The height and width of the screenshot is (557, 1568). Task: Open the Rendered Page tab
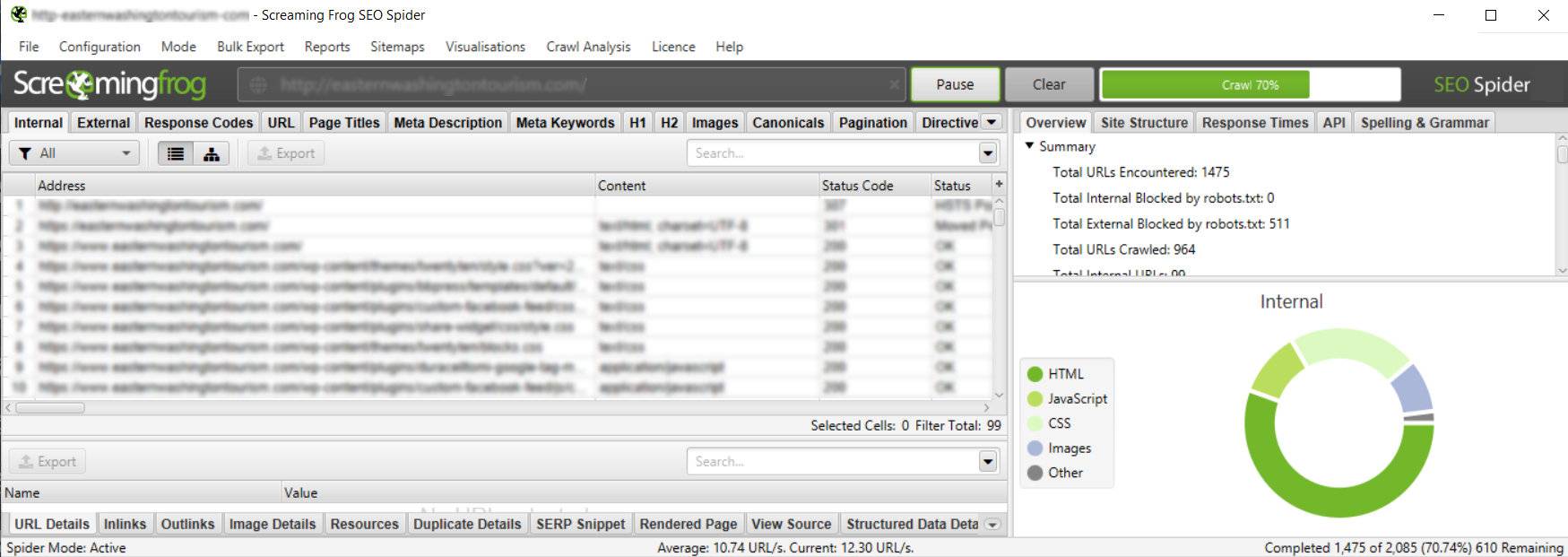689,524
